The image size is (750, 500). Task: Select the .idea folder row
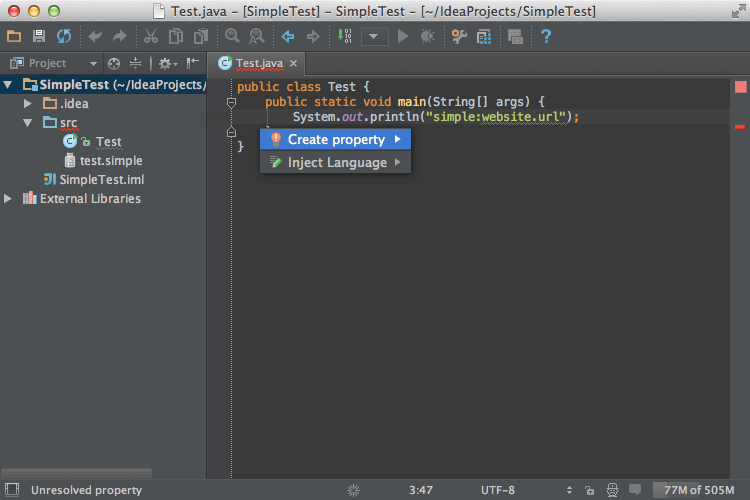click(103, 103)
